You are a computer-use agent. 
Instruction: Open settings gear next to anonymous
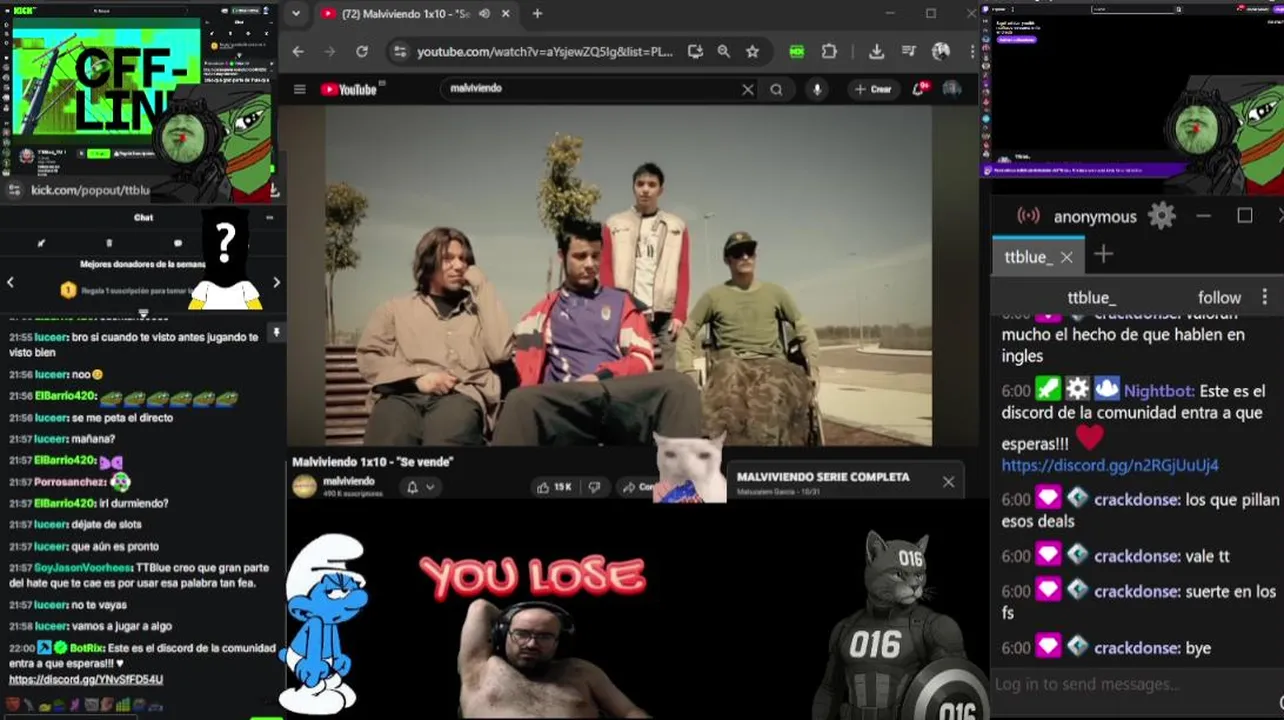1161,216
